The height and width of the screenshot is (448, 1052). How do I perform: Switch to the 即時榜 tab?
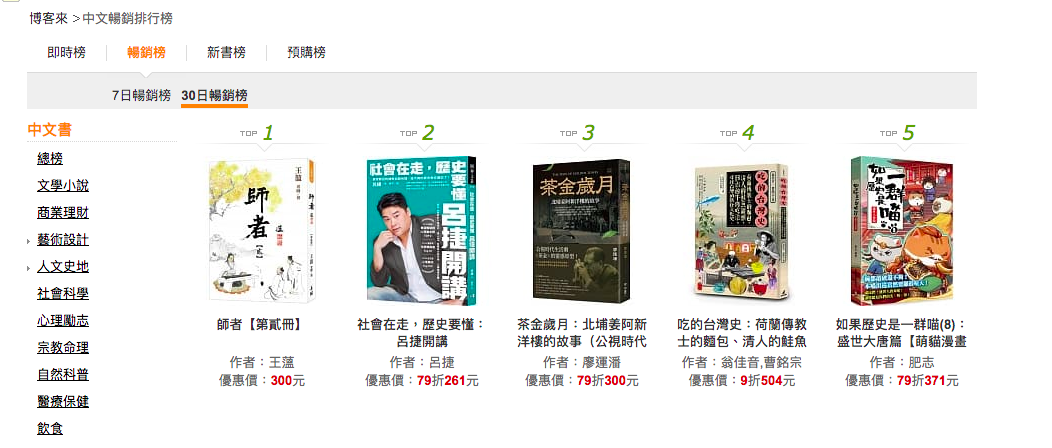point(66,52)
